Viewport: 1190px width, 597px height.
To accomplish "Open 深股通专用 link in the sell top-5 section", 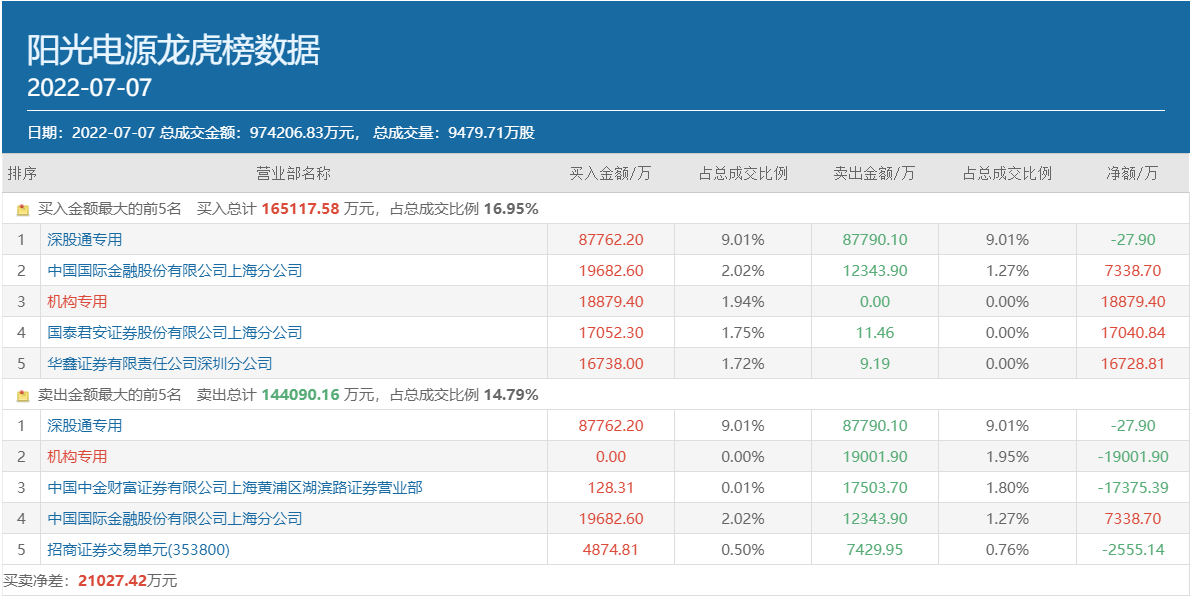I will tap(85, 426).
